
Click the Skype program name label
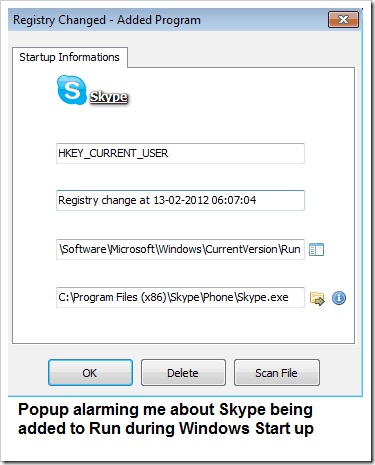point(109,97)
